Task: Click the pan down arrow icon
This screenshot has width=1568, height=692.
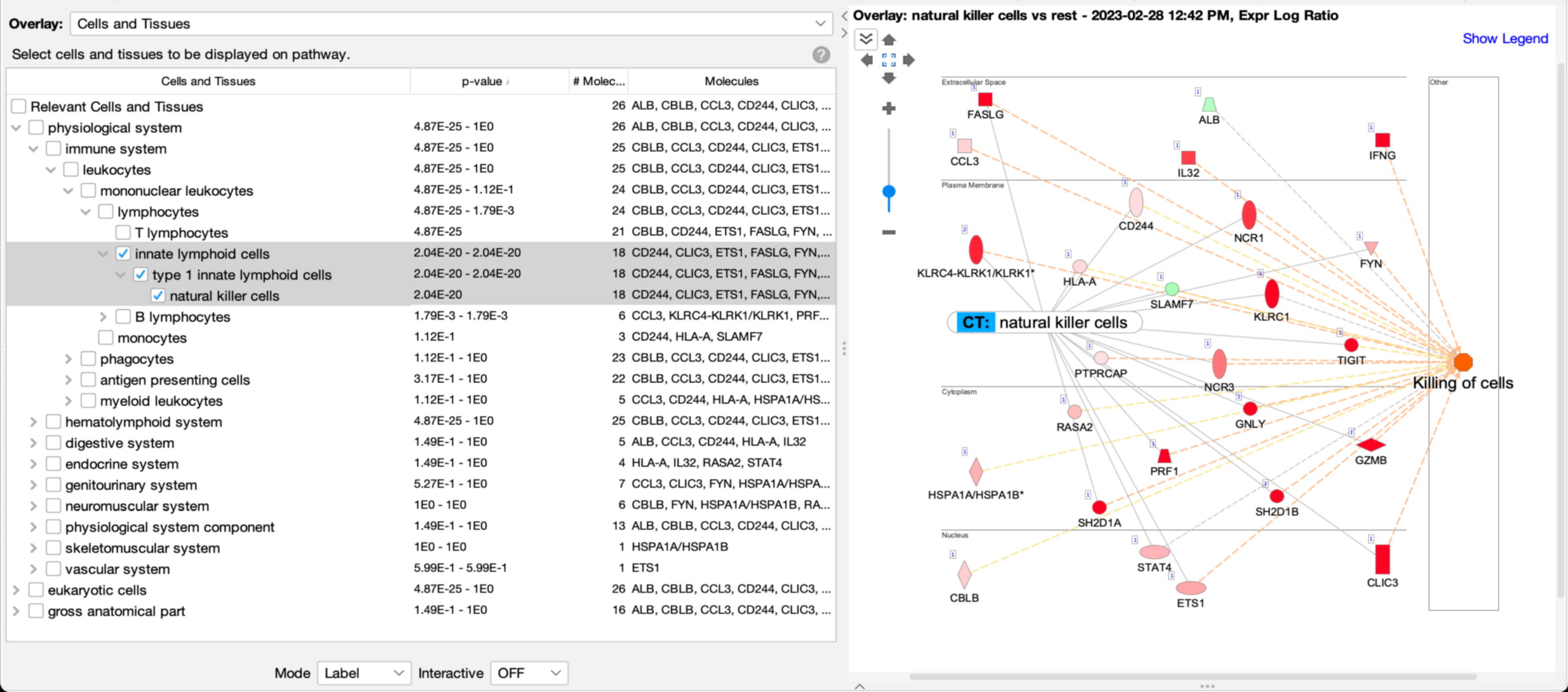Action: pos(888,78)
